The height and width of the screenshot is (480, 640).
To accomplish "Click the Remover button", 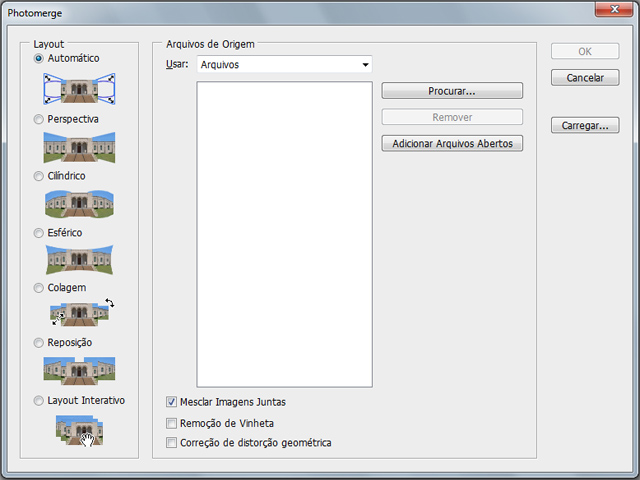I will [x=452, y=117].
